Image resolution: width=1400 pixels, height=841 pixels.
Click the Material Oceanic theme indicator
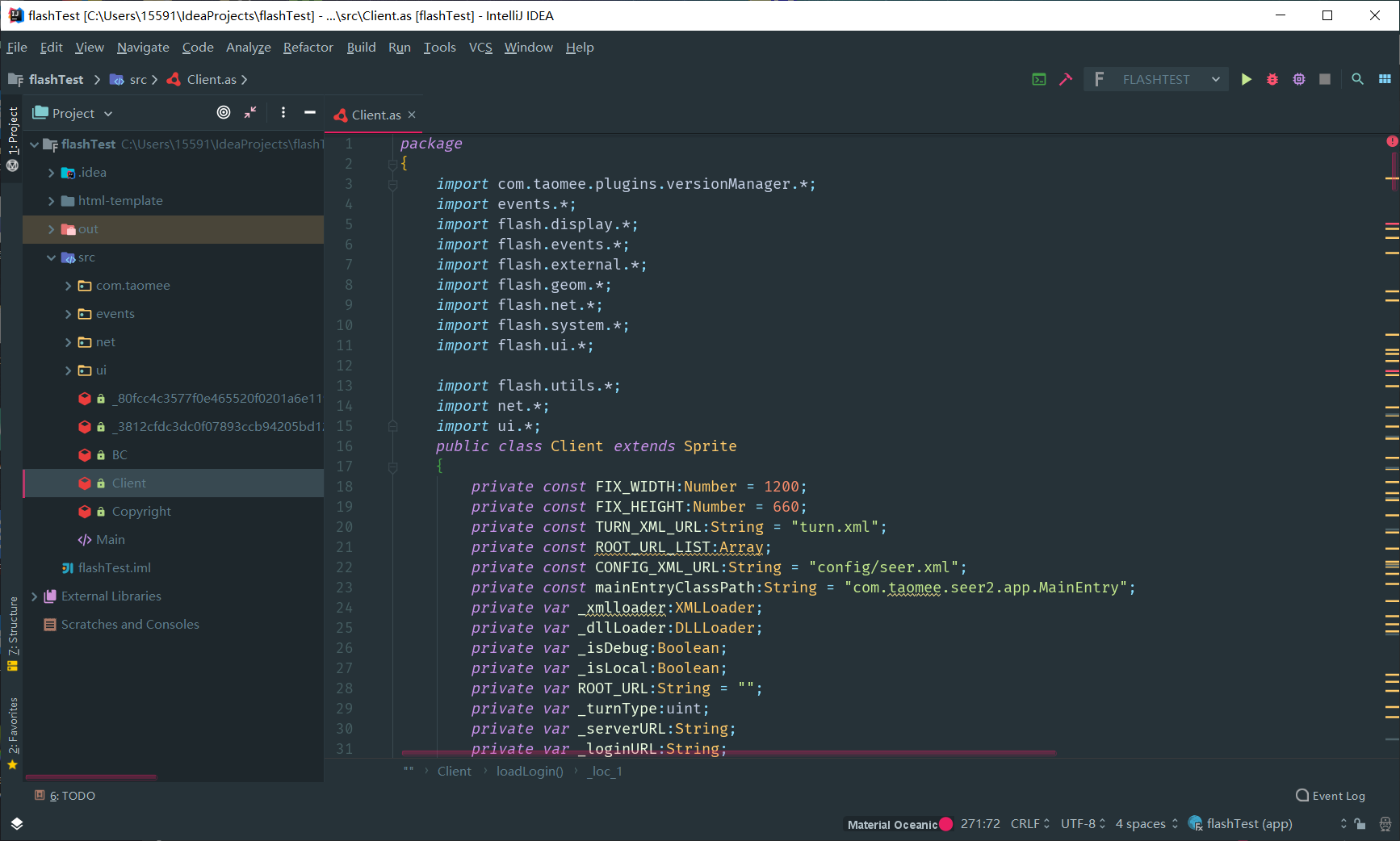[899, 824]
